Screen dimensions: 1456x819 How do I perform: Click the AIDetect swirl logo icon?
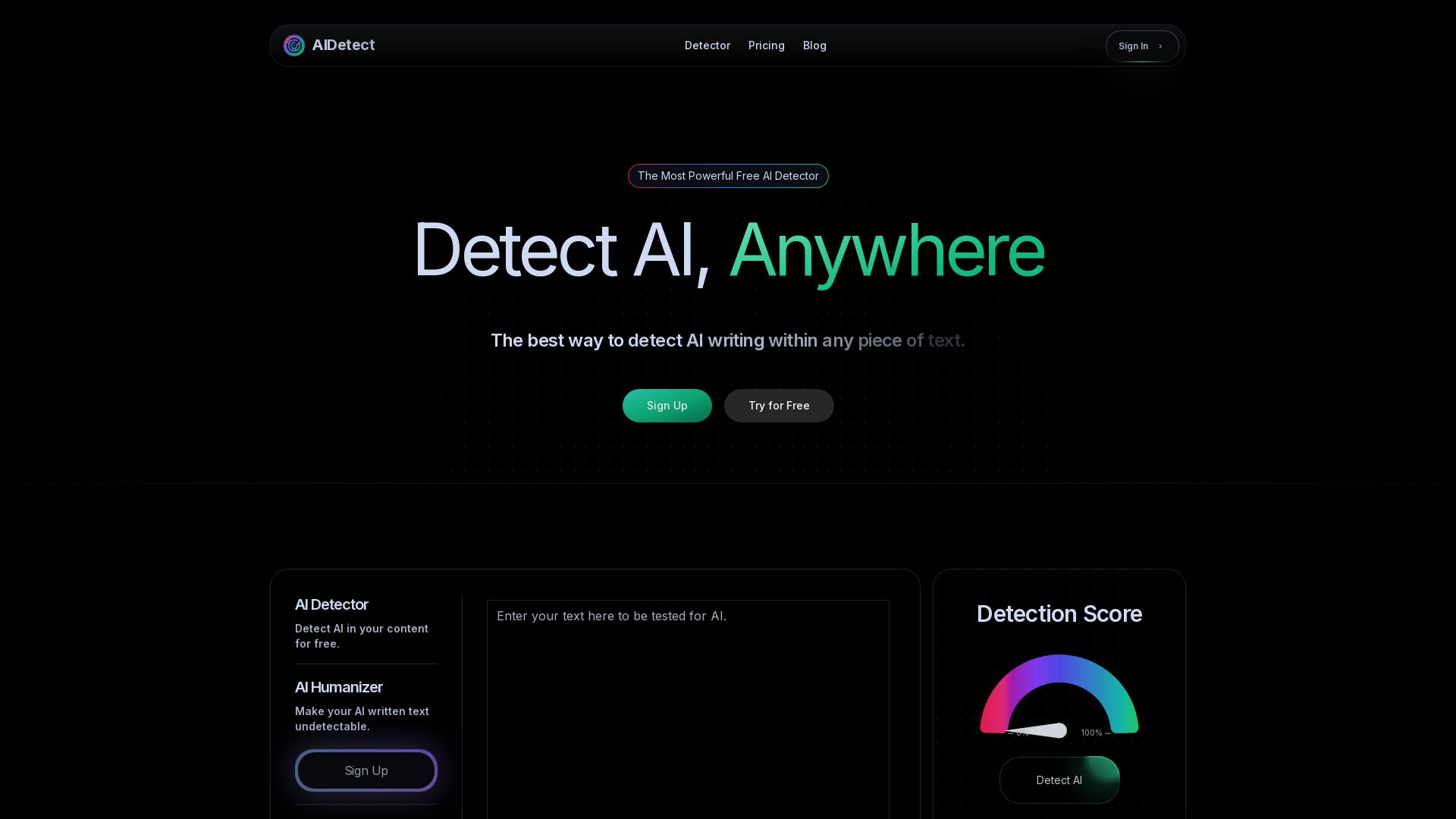[294, 45]
